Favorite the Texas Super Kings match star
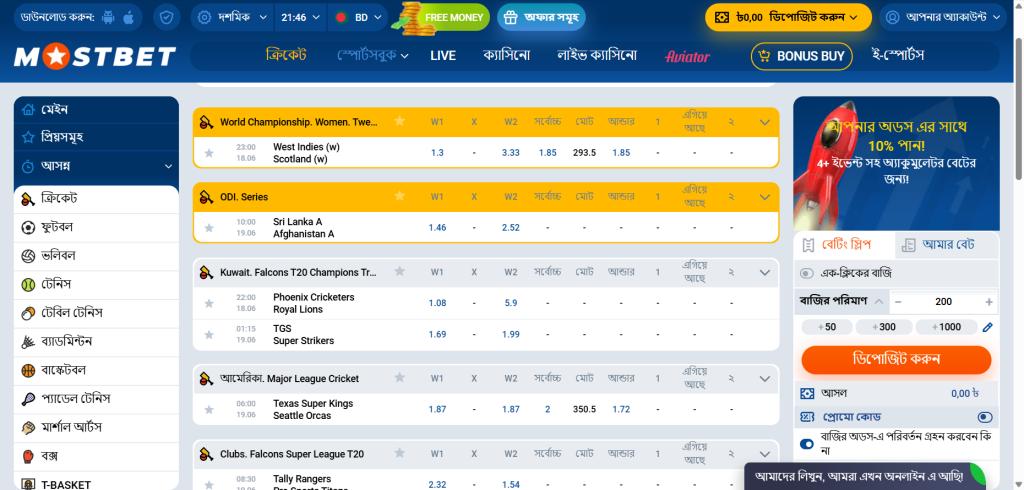This screenshot has width=1024, height=490. tap(209, 410)
